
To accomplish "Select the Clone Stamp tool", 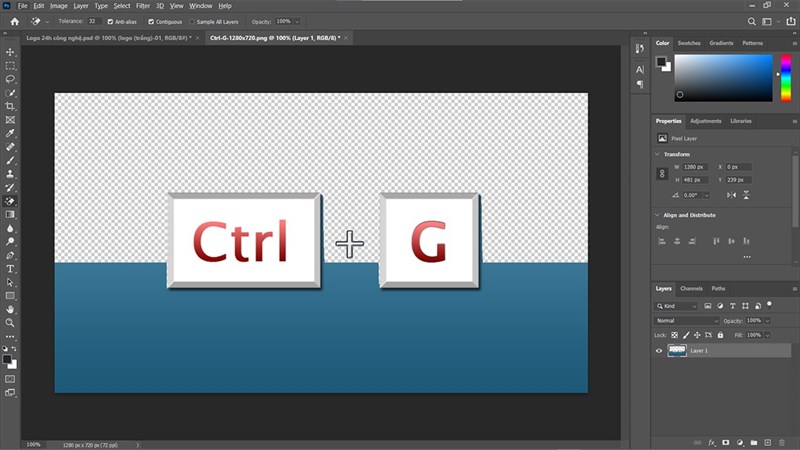I will tap(10, 174).
